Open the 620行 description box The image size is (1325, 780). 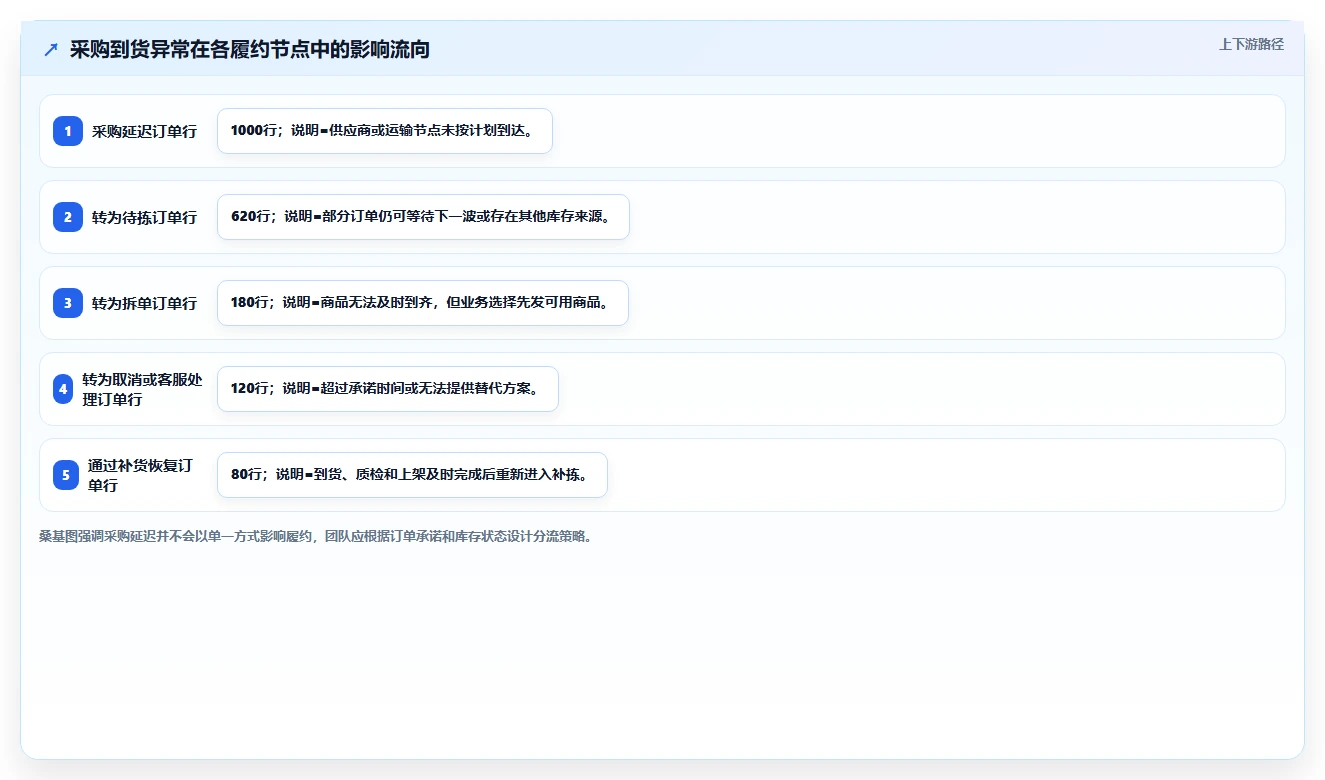click(423, 217)
